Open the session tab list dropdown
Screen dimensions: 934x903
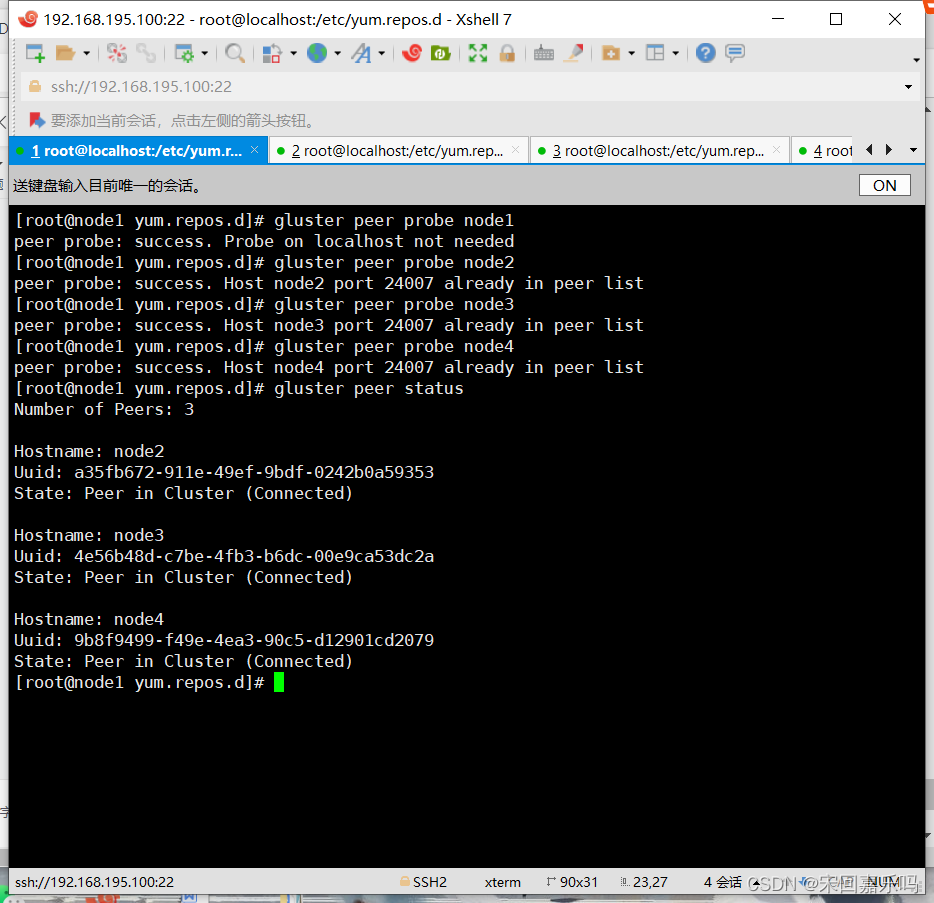913,150
